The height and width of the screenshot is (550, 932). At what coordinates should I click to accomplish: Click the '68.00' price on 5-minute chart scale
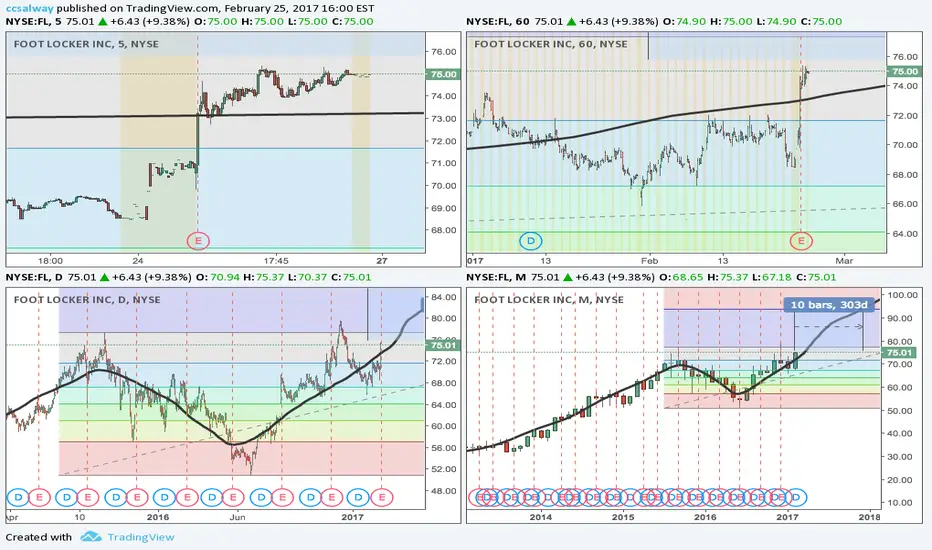click(444, 230)
